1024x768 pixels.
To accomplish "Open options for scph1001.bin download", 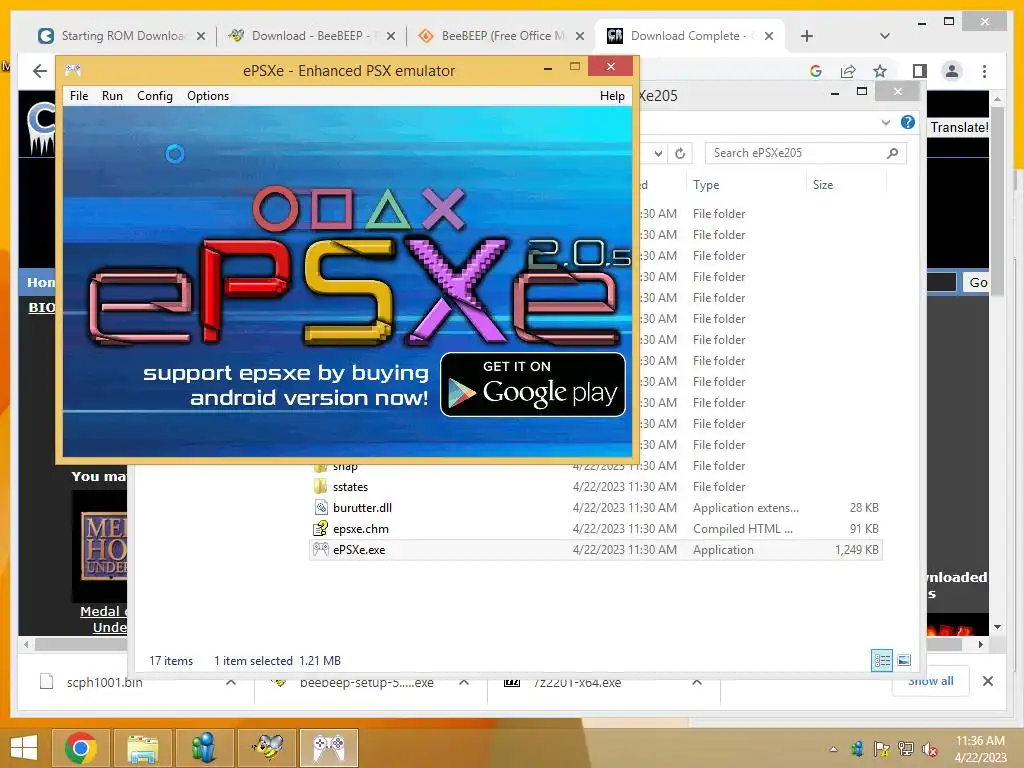I will (231, 682).
